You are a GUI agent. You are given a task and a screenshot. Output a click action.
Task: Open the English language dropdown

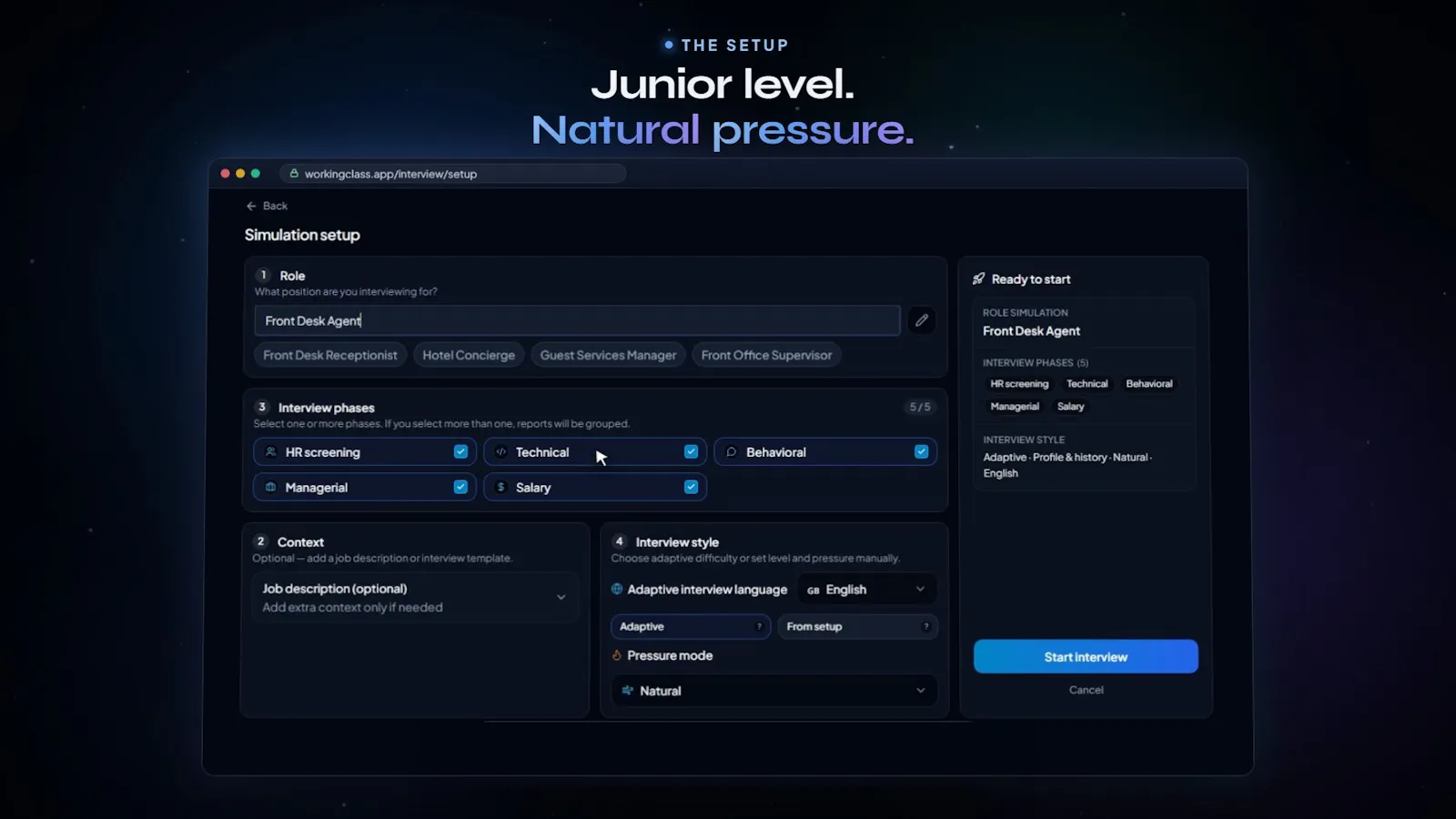(x=867, y=589)
